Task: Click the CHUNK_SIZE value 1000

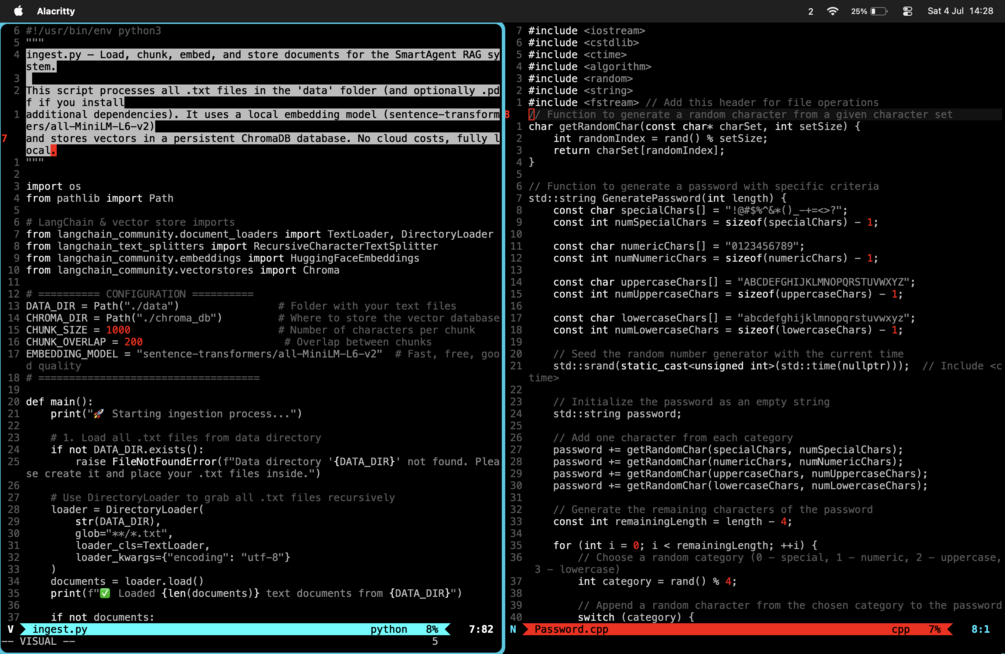Action: pos(118,330)
